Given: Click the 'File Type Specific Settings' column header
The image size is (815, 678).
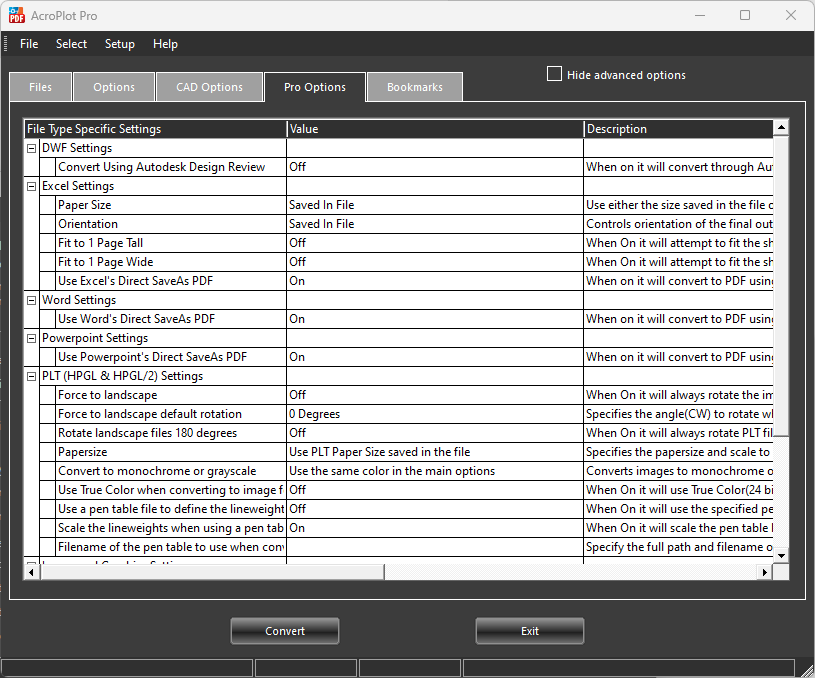Looking at the screenshot, I should (155, 129).
